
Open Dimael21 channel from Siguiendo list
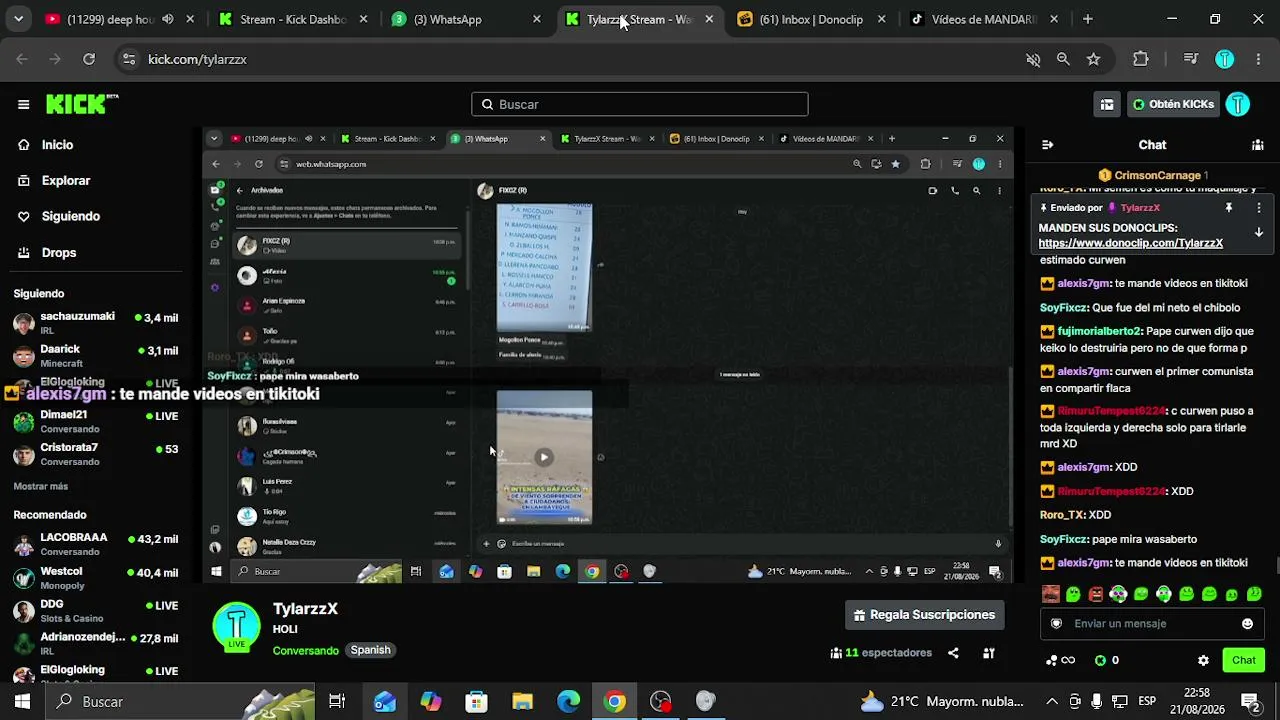(96, 421)
